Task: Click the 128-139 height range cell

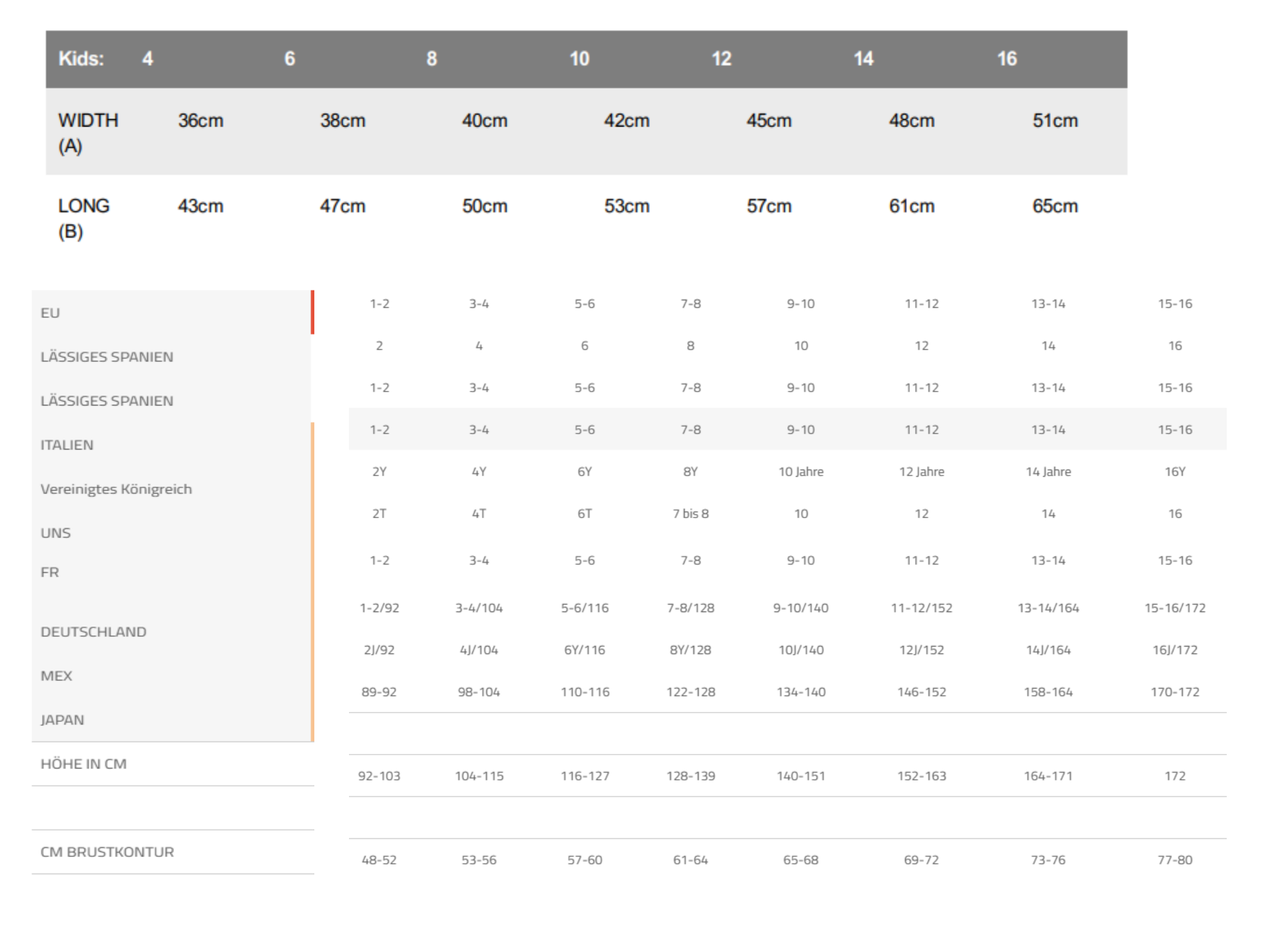Action: pyautogui.click(x=691, y=776)
